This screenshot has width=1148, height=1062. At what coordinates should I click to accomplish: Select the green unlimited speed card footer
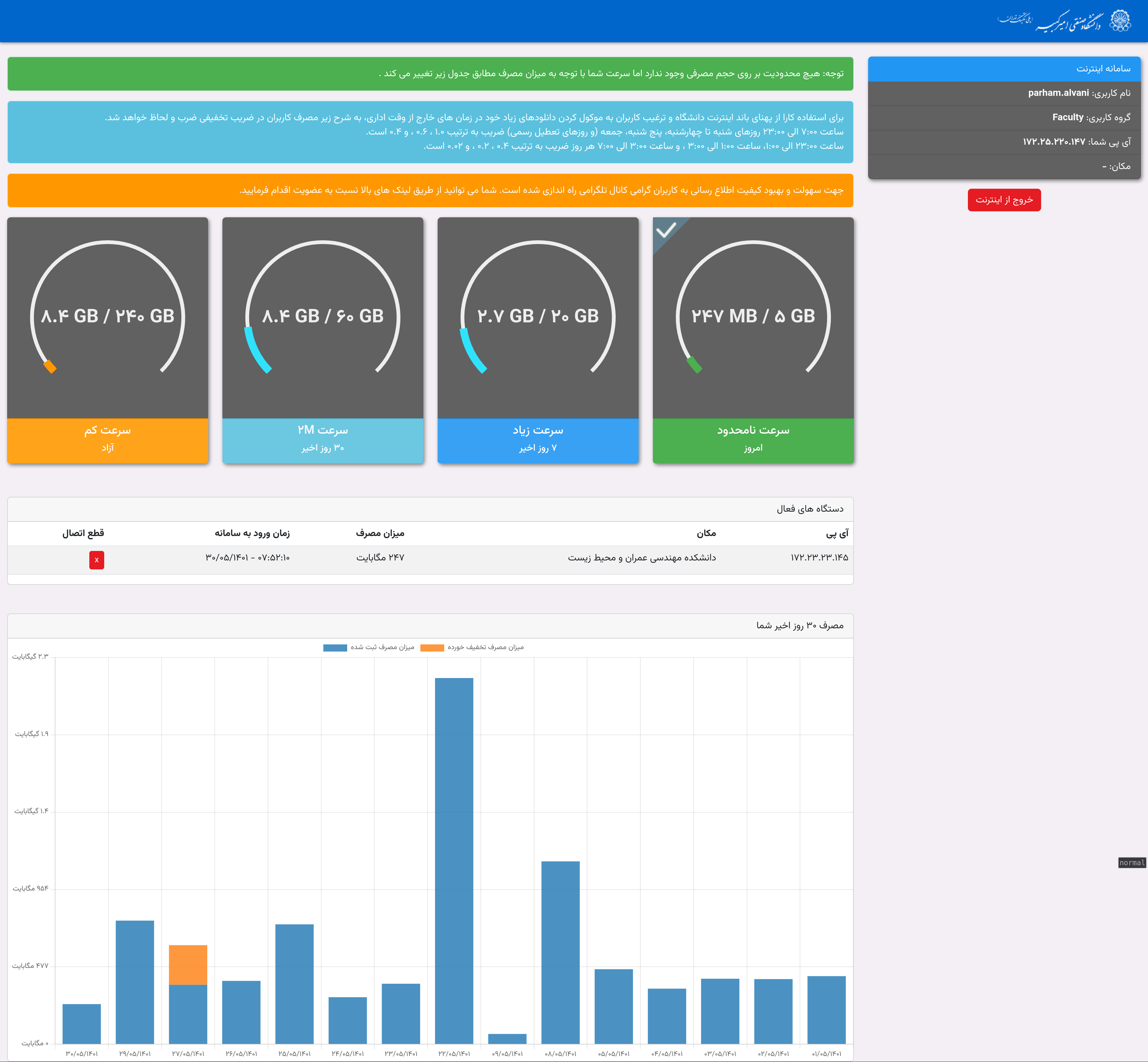pyautogui.click(x=753, y=440)
